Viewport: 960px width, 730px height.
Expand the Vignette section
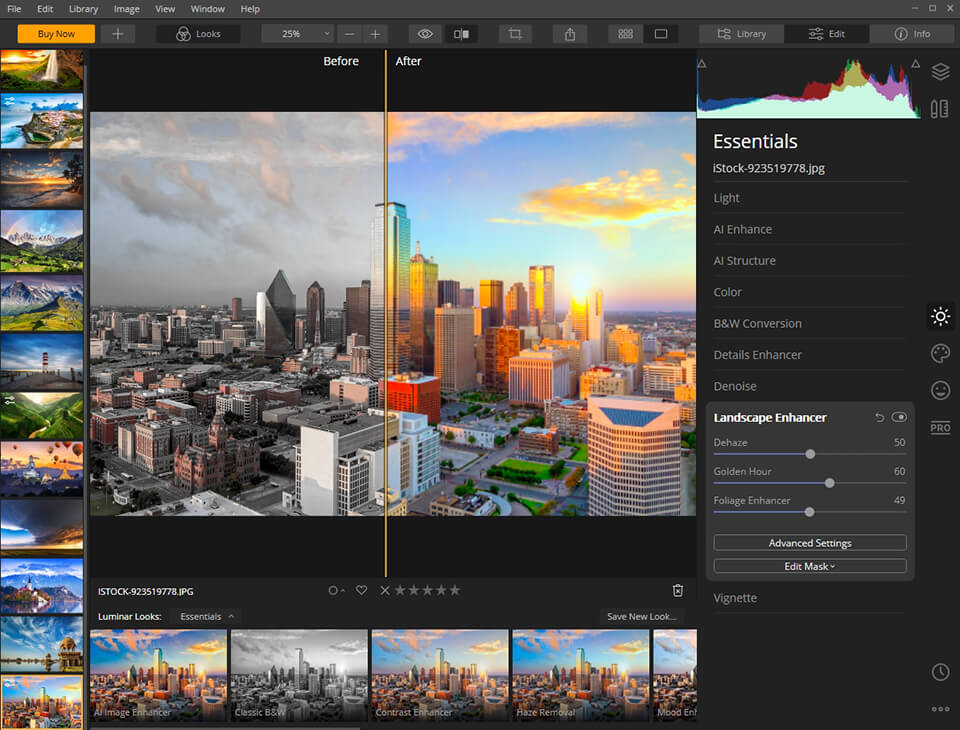point(733,597)
